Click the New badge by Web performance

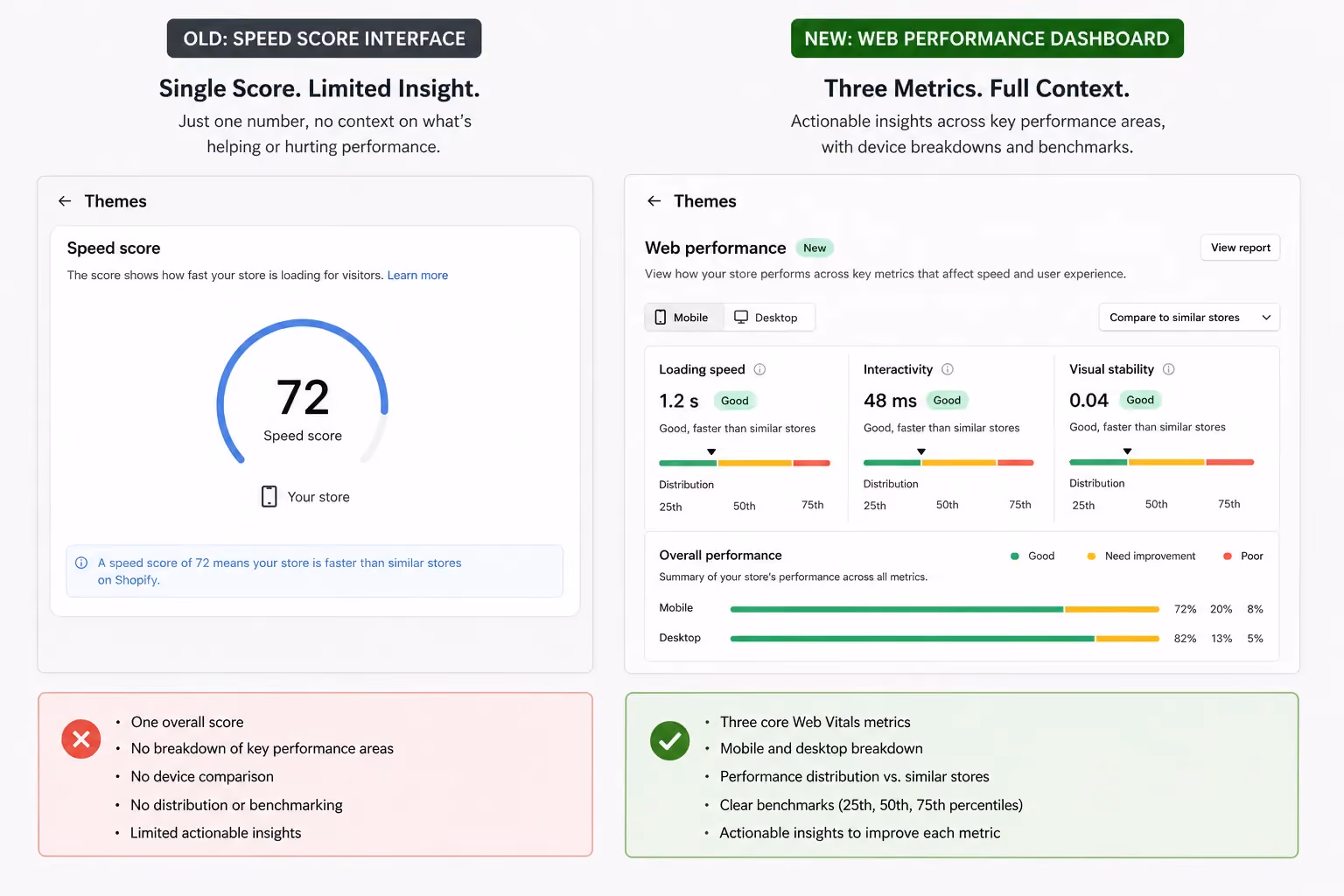[x=815, y=248]
